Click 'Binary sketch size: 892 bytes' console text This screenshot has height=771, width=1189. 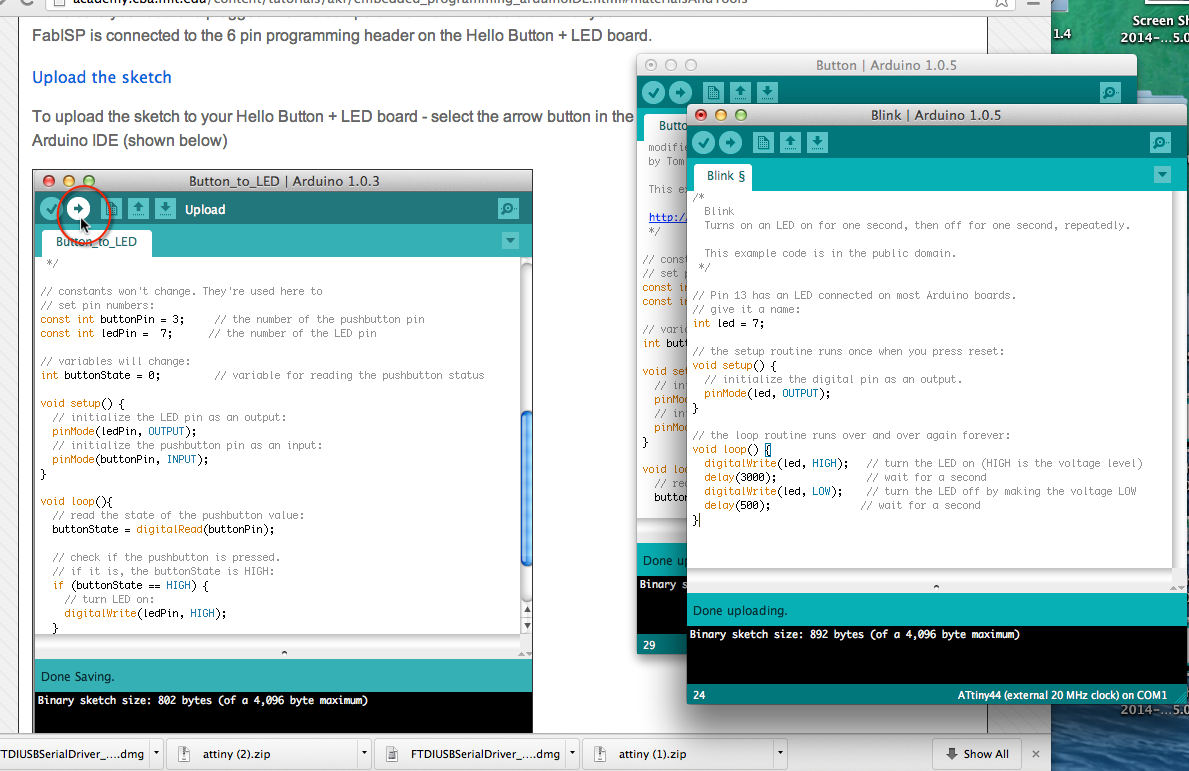click(855, 634)
